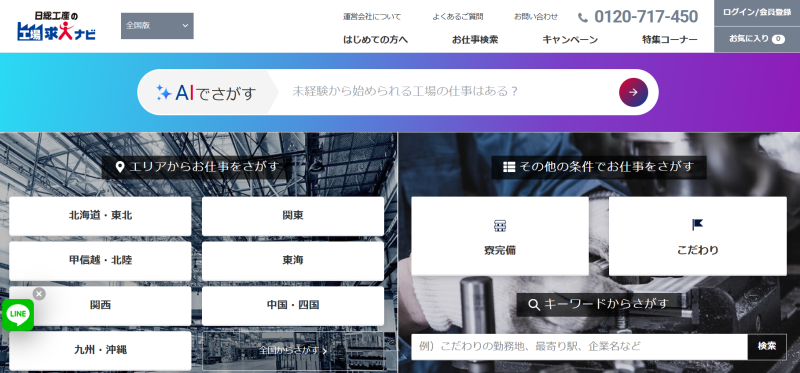The width and height of the screenshot is (800, 373).
Task: Open はじめての方へ menu item
Action: click(x=376, y=40)
